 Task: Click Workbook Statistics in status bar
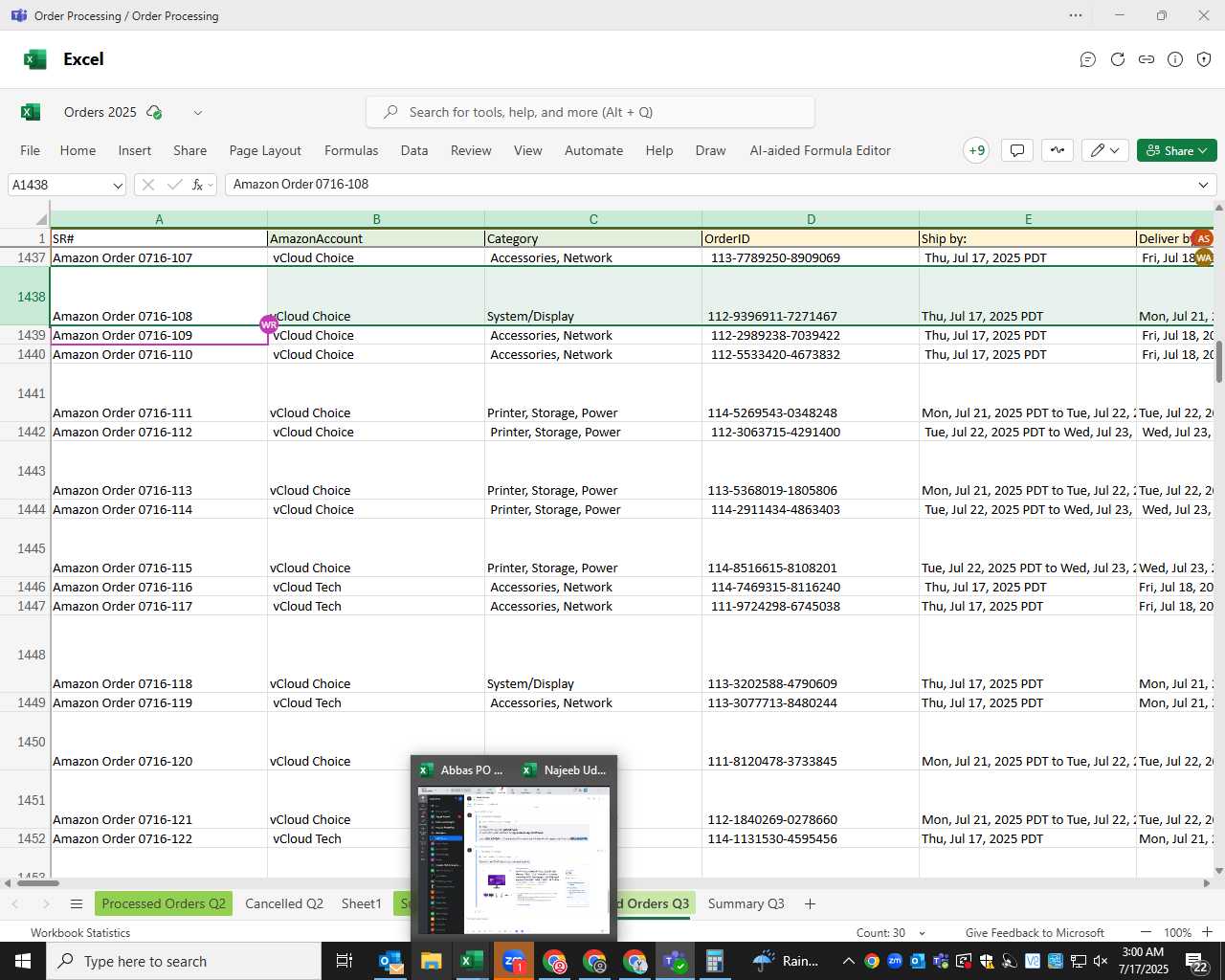pyautogui.click(x=80, y=932)
